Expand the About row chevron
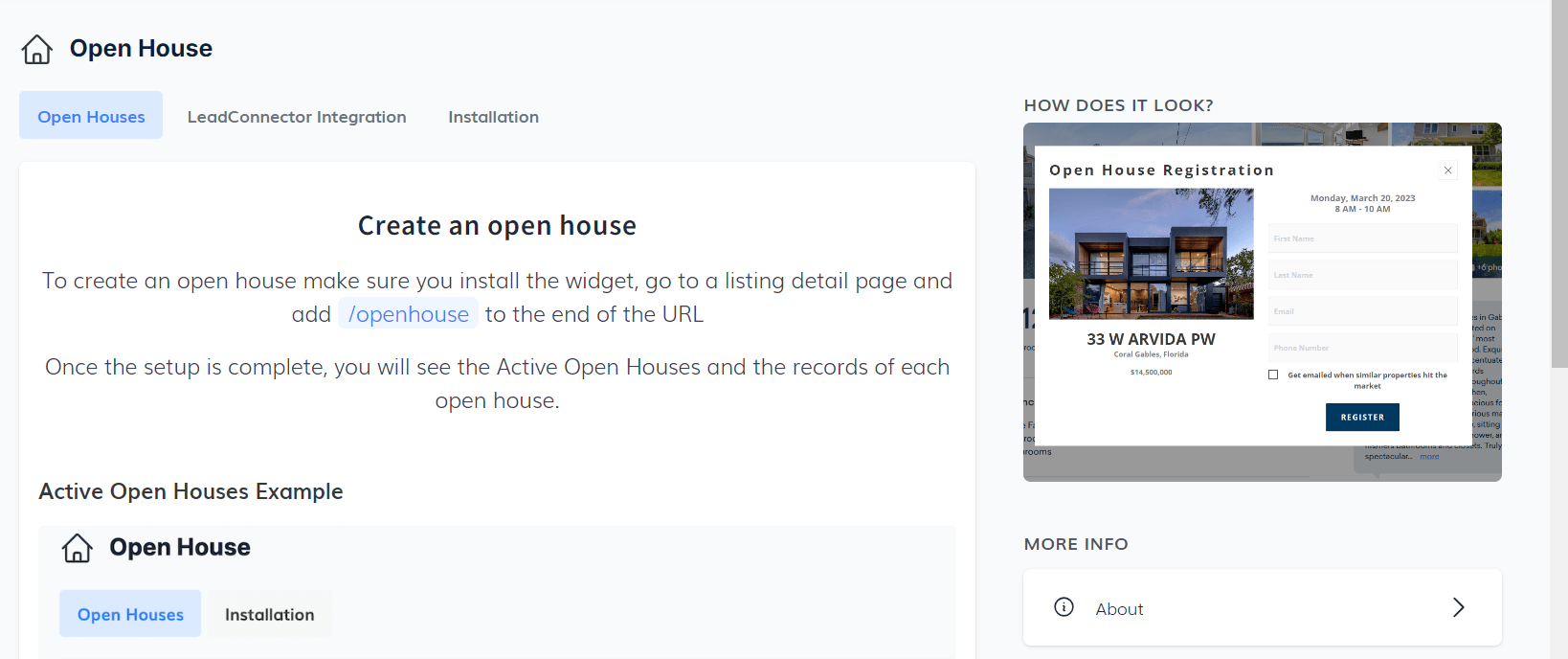The width and height of the screenshot is (1568, 659). [1458, 607]
